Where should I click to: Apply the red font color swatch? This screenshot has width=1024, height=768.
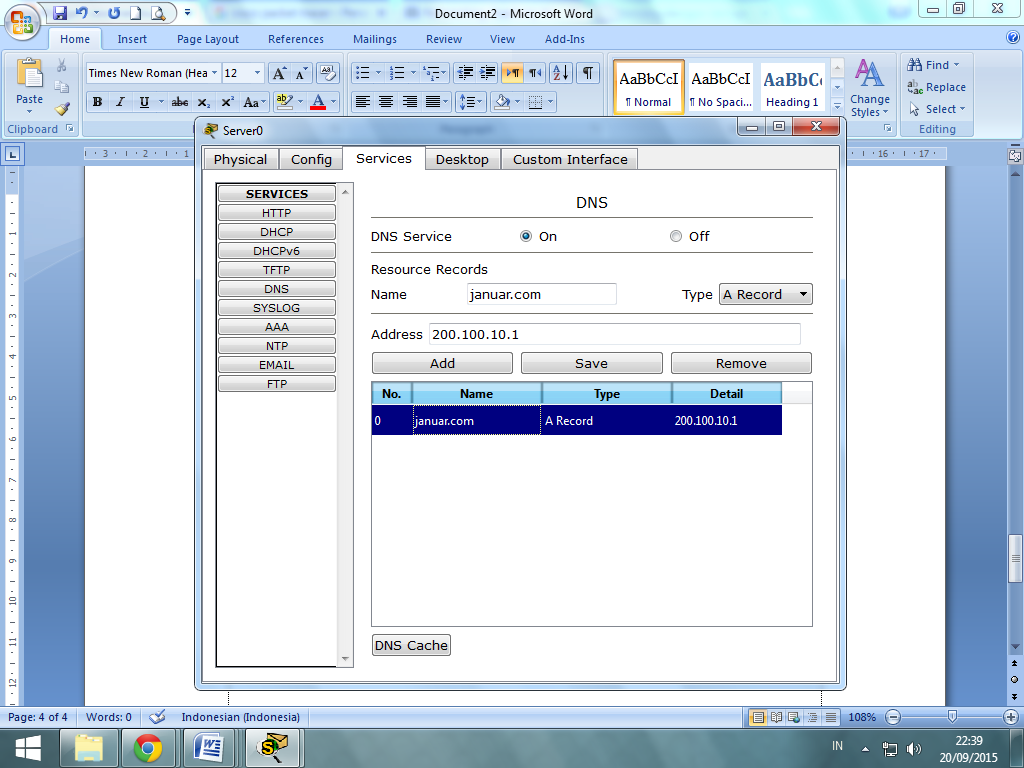318,102
